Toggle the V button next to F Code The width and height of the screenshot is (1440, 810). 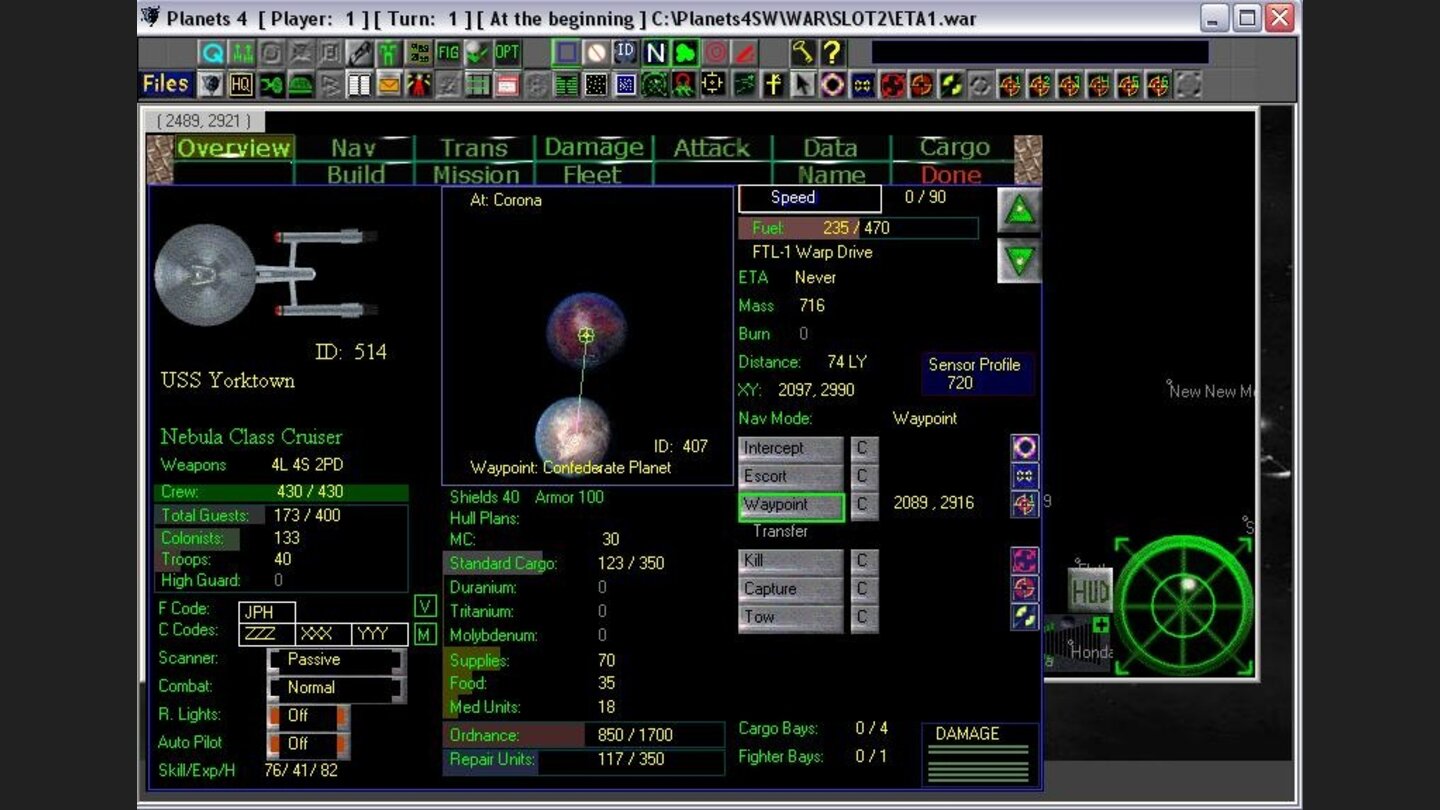point(425,606)
